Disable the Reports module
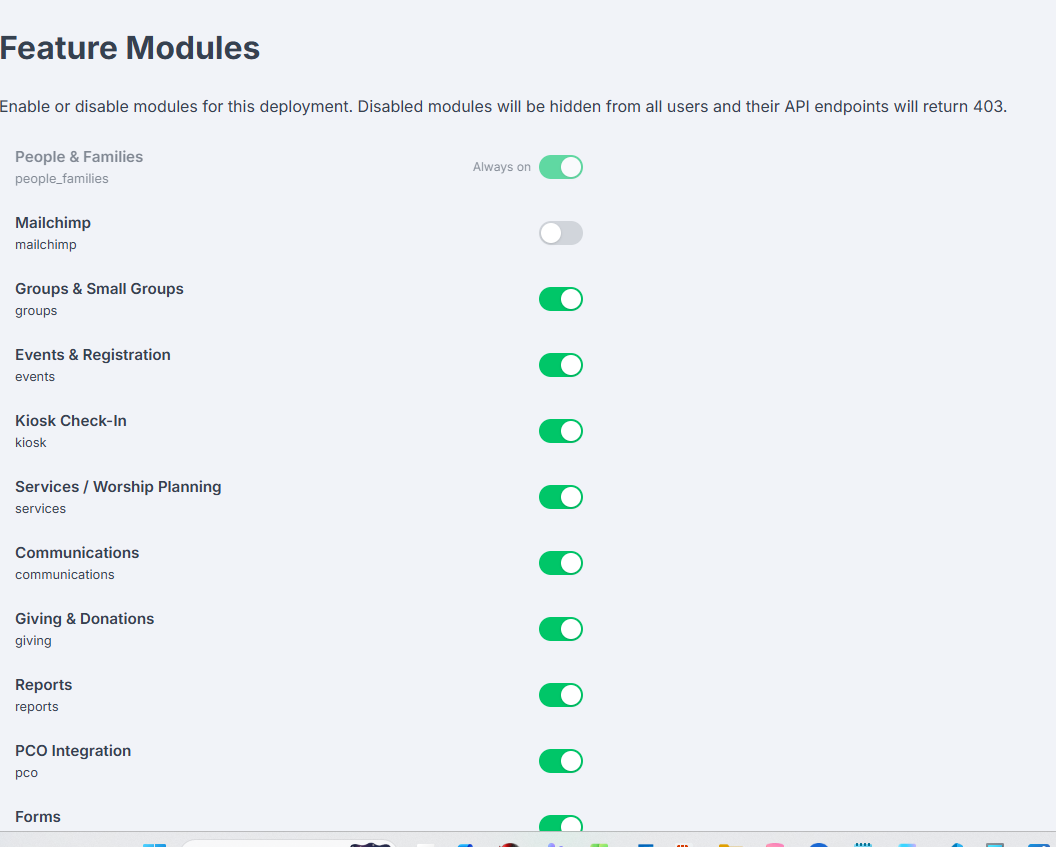 560,695
